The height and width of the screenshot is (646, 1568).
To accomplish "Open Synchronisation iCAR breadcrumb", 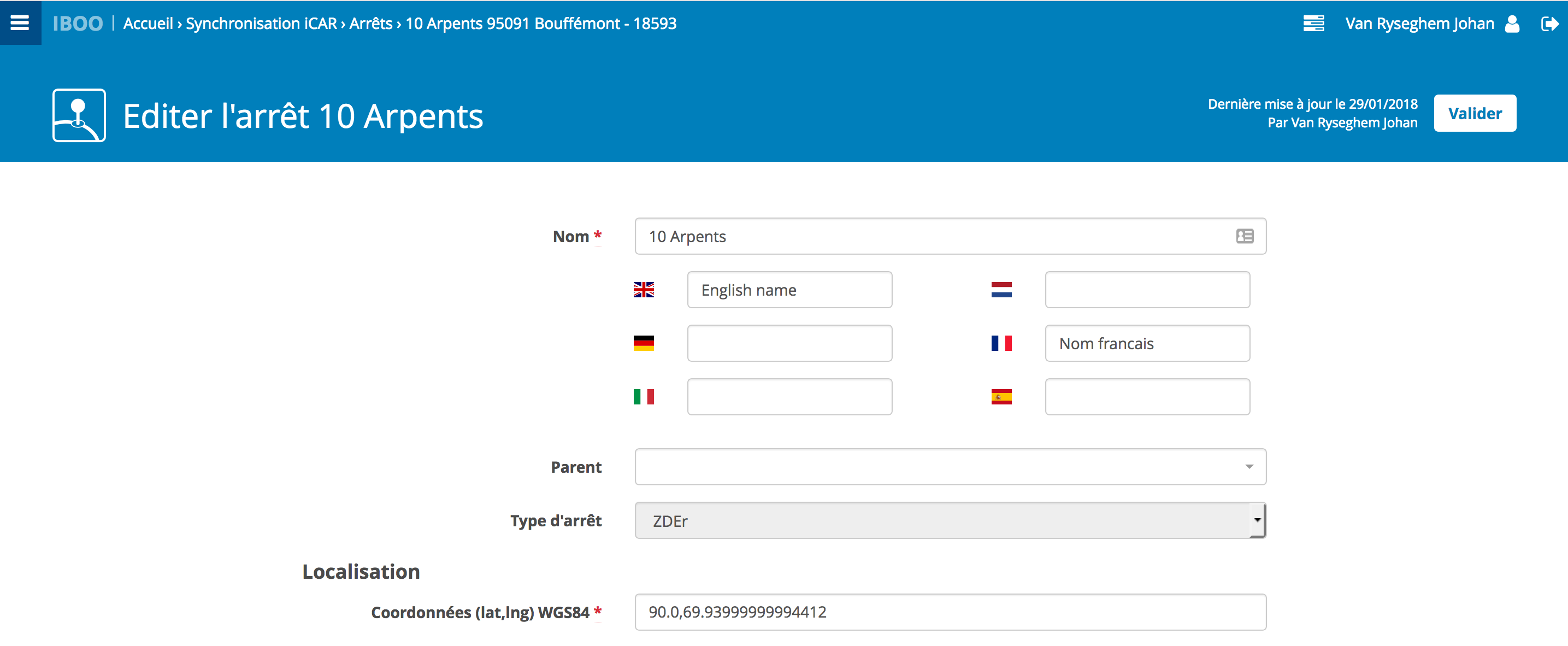I will click(261, 23).
